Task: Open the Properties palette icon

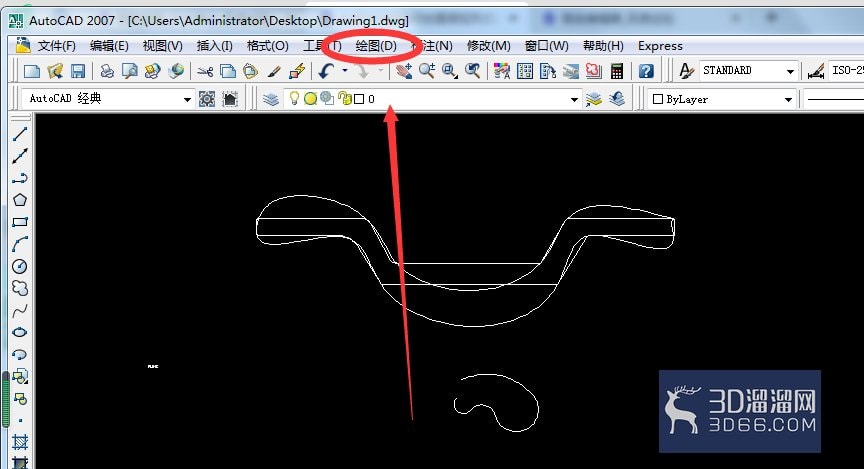Action: click(x=501, y=71)
